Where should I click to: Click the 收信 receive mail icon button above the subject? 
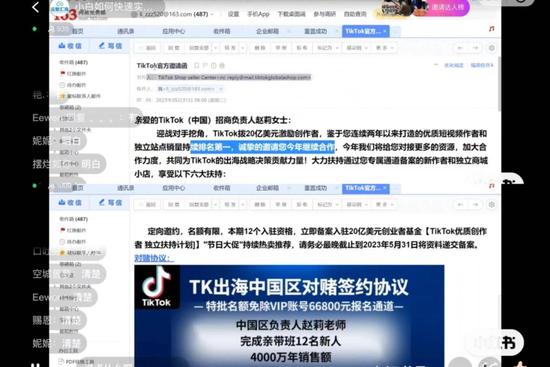(70, 46)
